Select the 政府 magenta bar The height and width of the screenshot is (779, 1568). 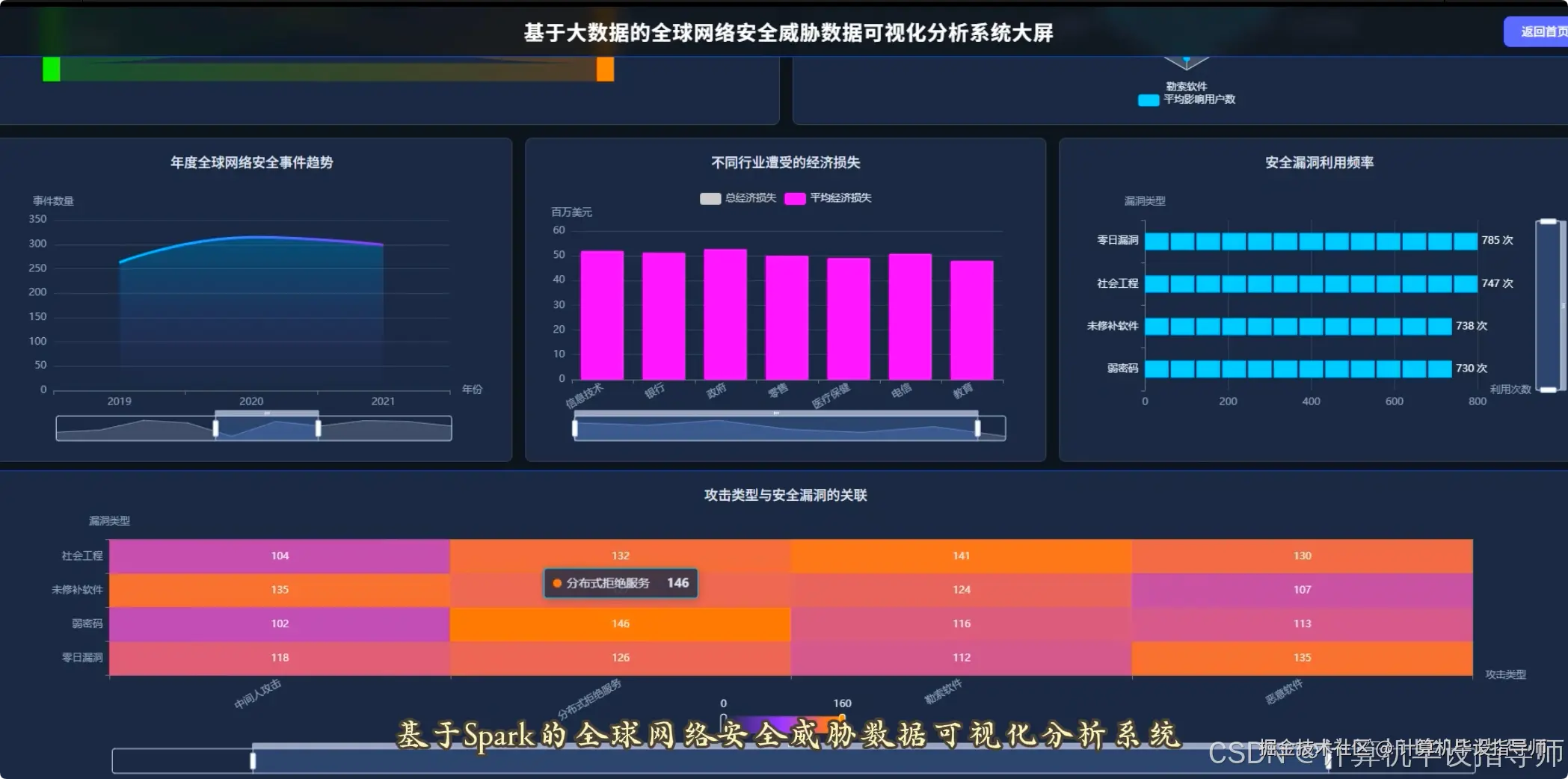coord(725,315)
